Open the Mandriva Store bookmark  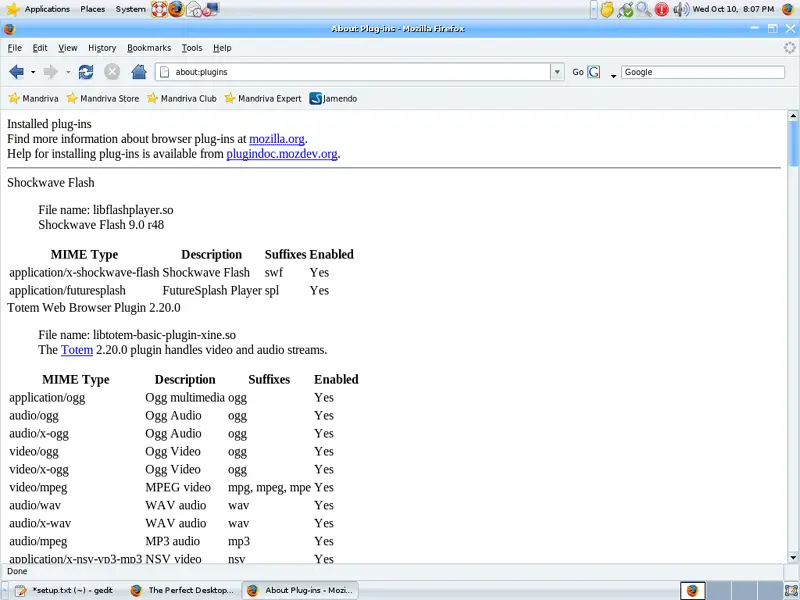click(x=103, y=98)
